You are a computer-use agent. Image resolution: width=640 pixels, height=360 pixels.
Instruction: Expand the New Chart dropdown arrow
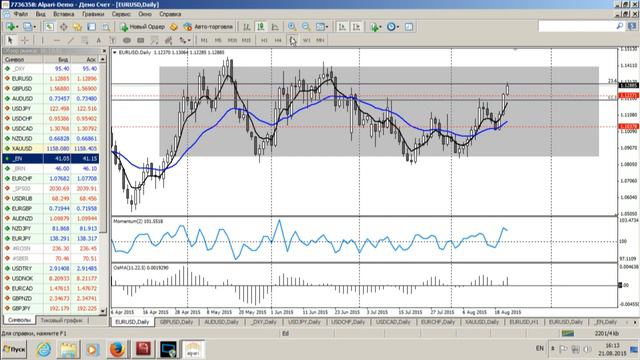17,27
